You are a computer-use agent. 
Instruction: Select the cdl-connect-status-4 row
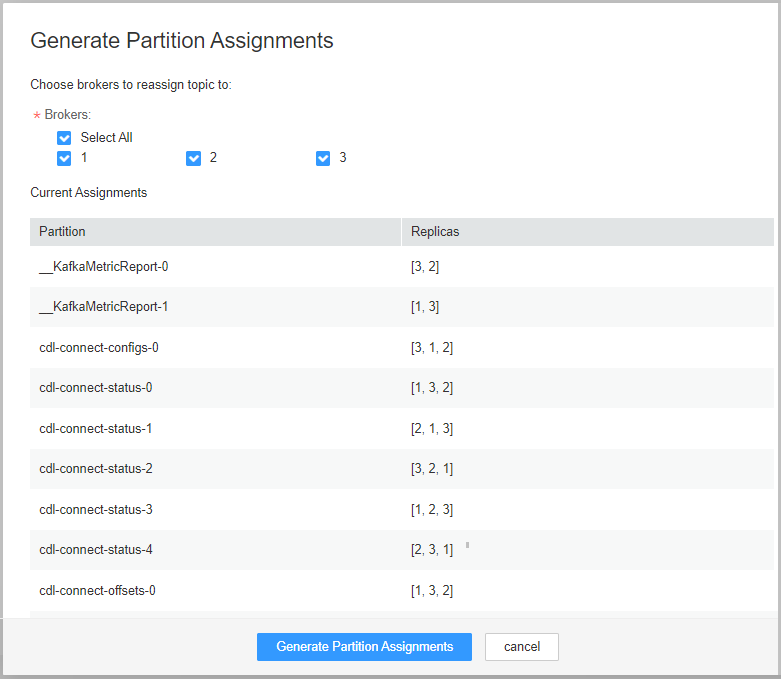[401, 550]
